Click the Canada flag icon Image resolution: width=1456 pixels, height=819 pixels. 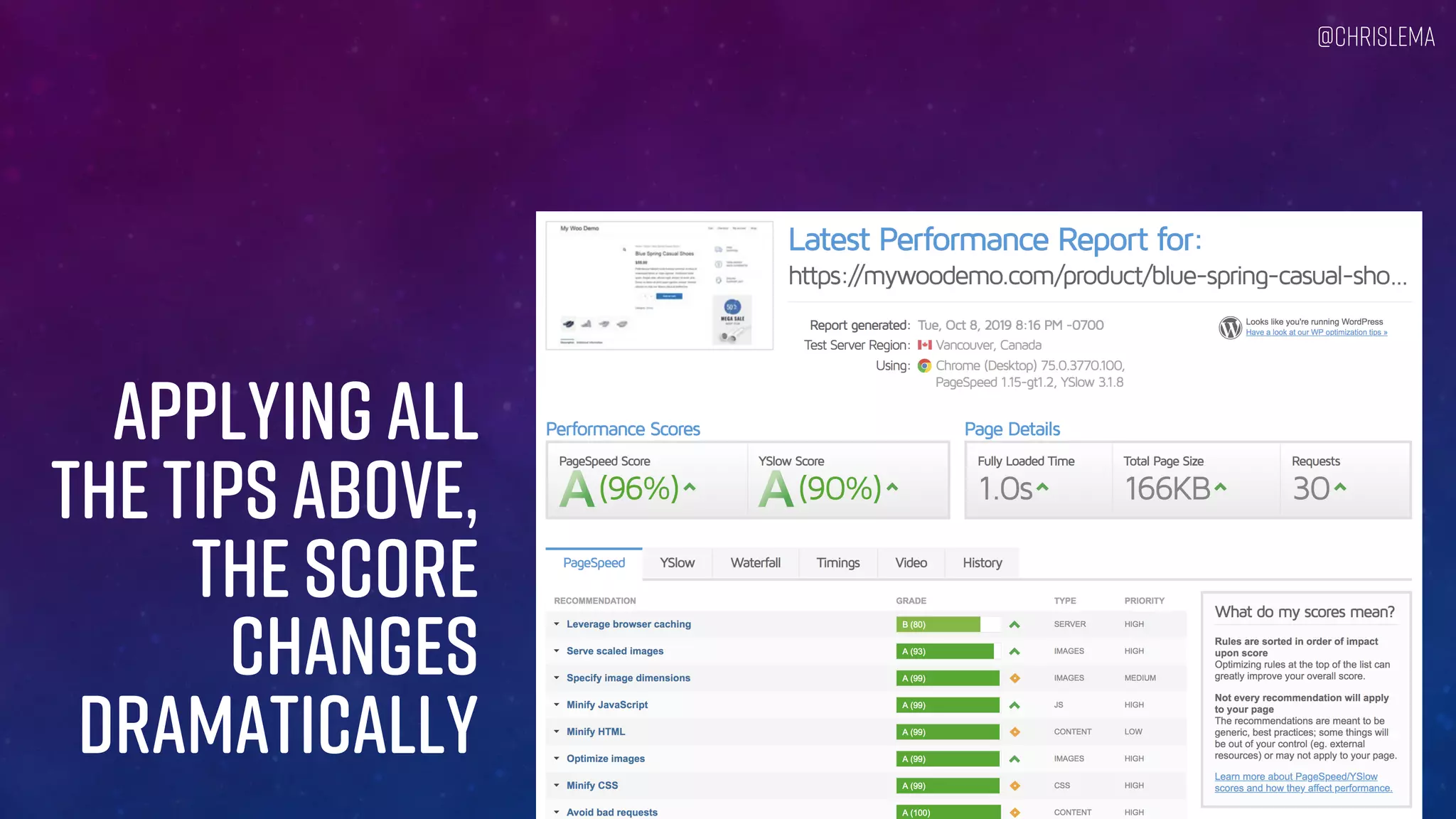924,345
